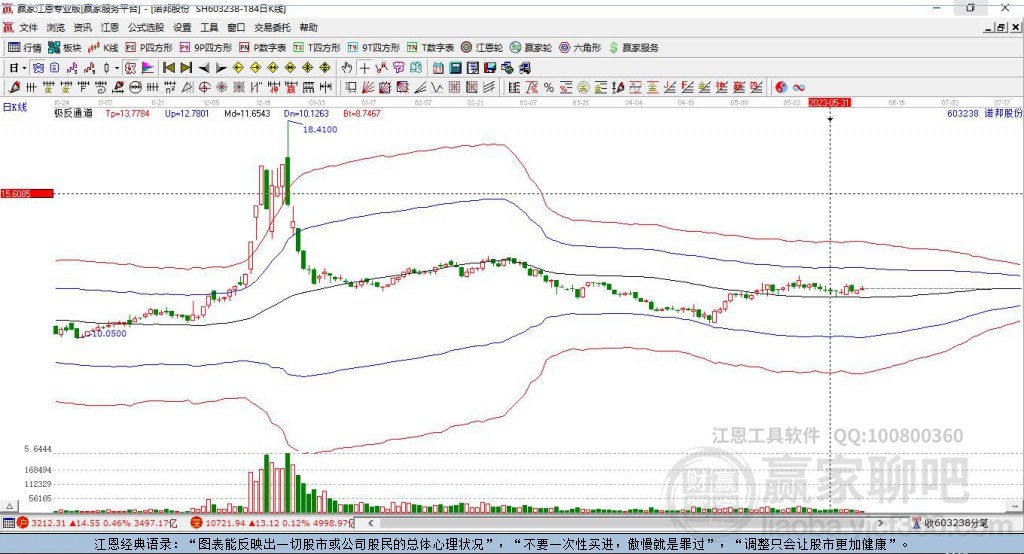Open the 板块 sectors view
Screen dimensions: 1024x554
tap(65, 48)
